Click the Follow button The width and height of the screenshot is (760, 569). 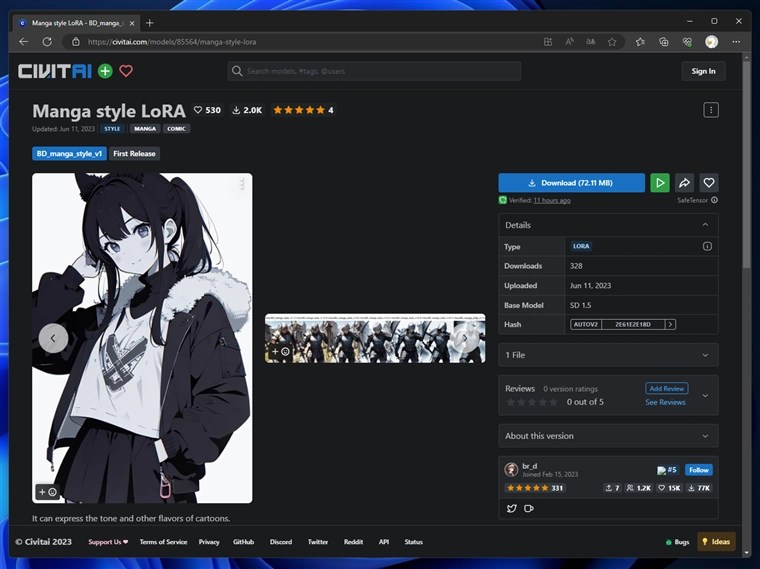coord(698,470)
